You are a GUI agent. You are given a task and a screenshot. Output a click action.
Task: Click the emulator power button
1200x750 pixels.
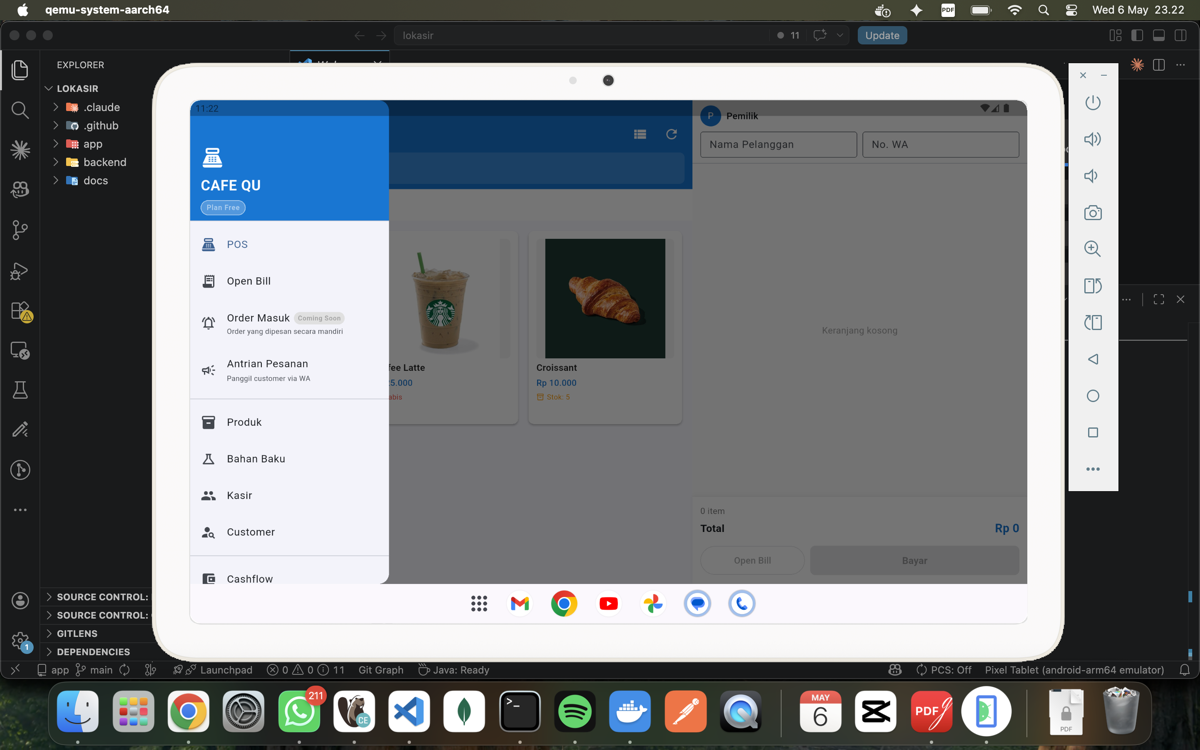(1093, 103)
